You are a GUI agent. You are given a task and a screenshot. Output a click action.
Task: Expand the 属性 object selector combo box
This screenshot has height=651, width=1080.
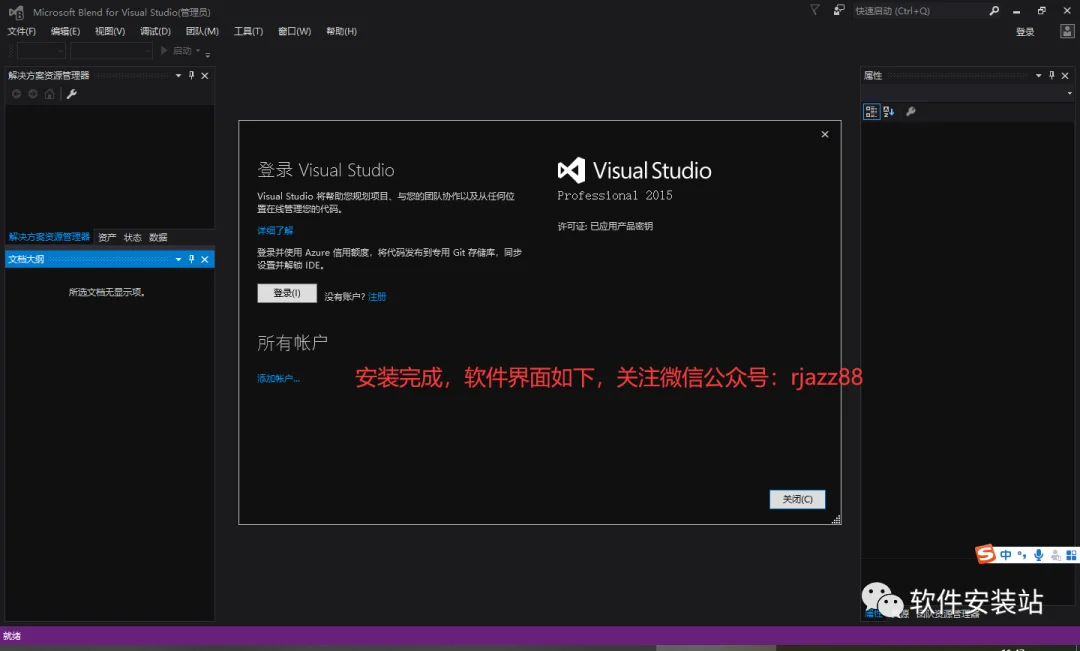[1069, 93]
